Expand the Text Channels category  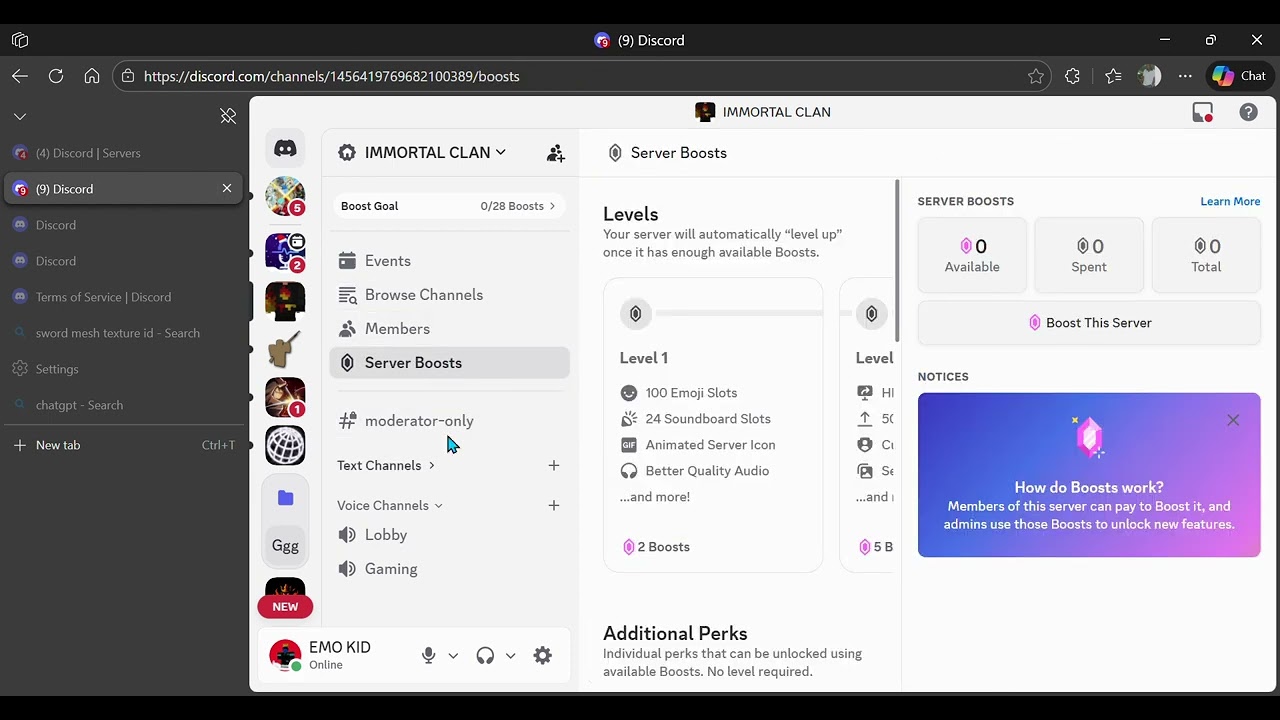(x=386, y=465)
